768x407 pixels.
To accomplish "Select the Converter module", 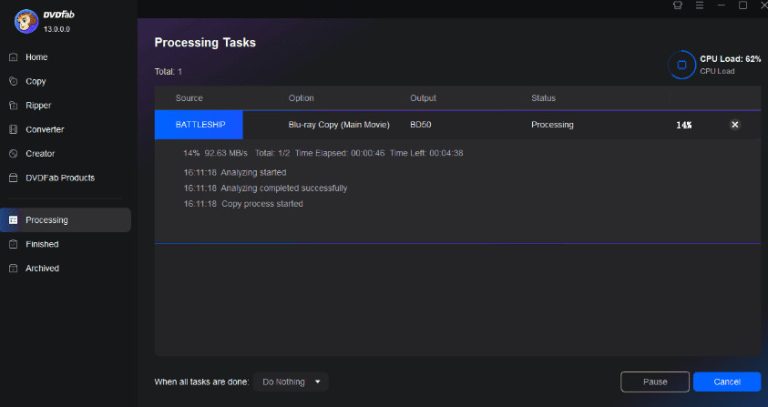I will (44, 129).
